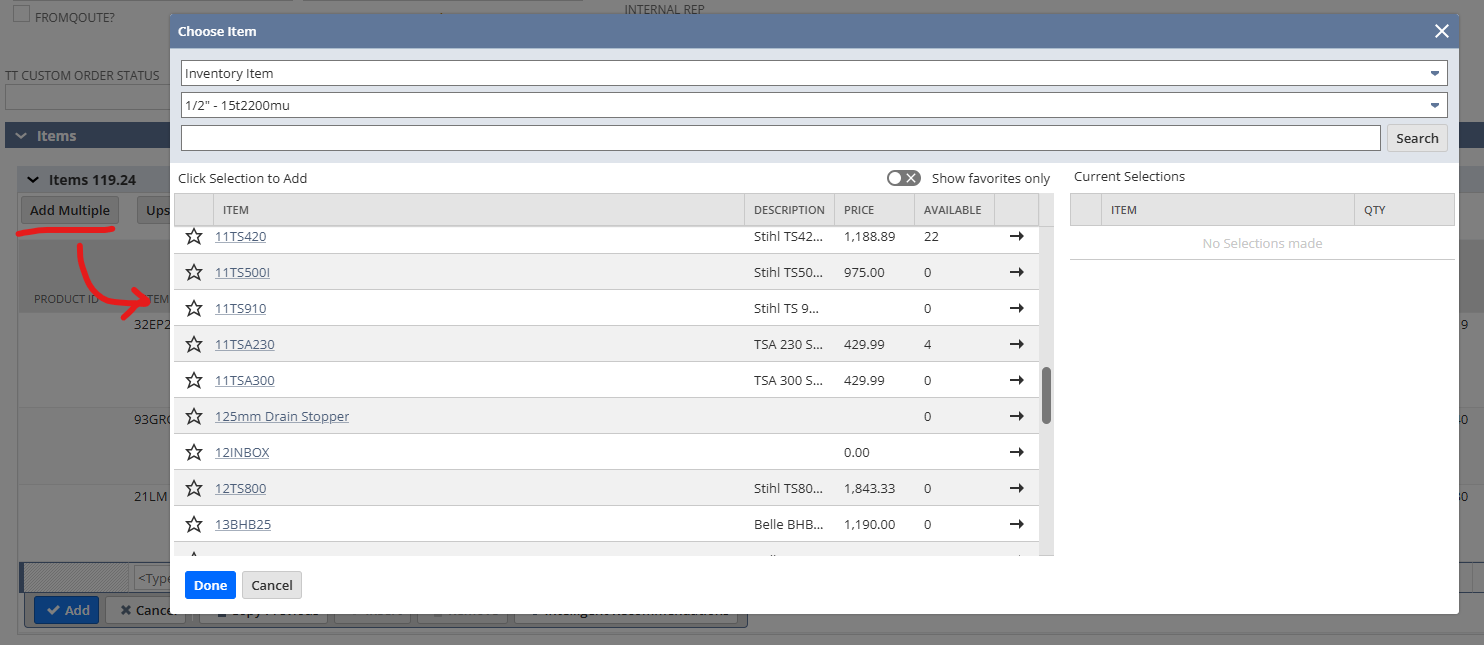Mark 11TSA230 as favorite star

(x=194, y=344)
